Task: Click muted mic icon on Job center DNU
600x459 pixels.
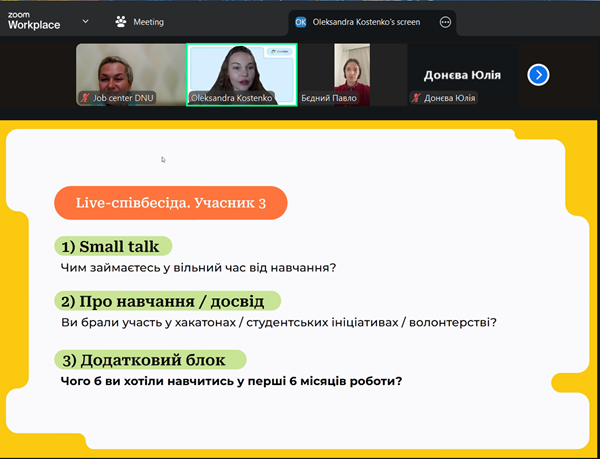Action: click(86, 98)
